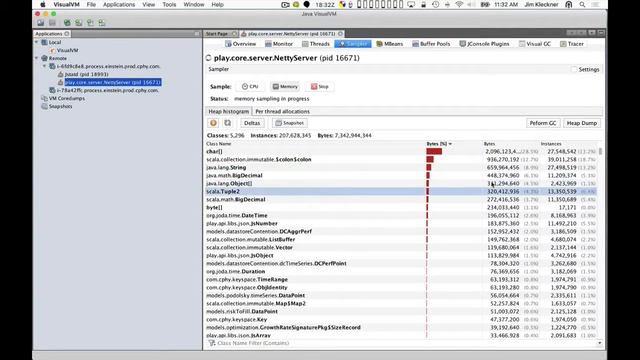
Task: Collapse the Local tree node
Action: [36, 42]
